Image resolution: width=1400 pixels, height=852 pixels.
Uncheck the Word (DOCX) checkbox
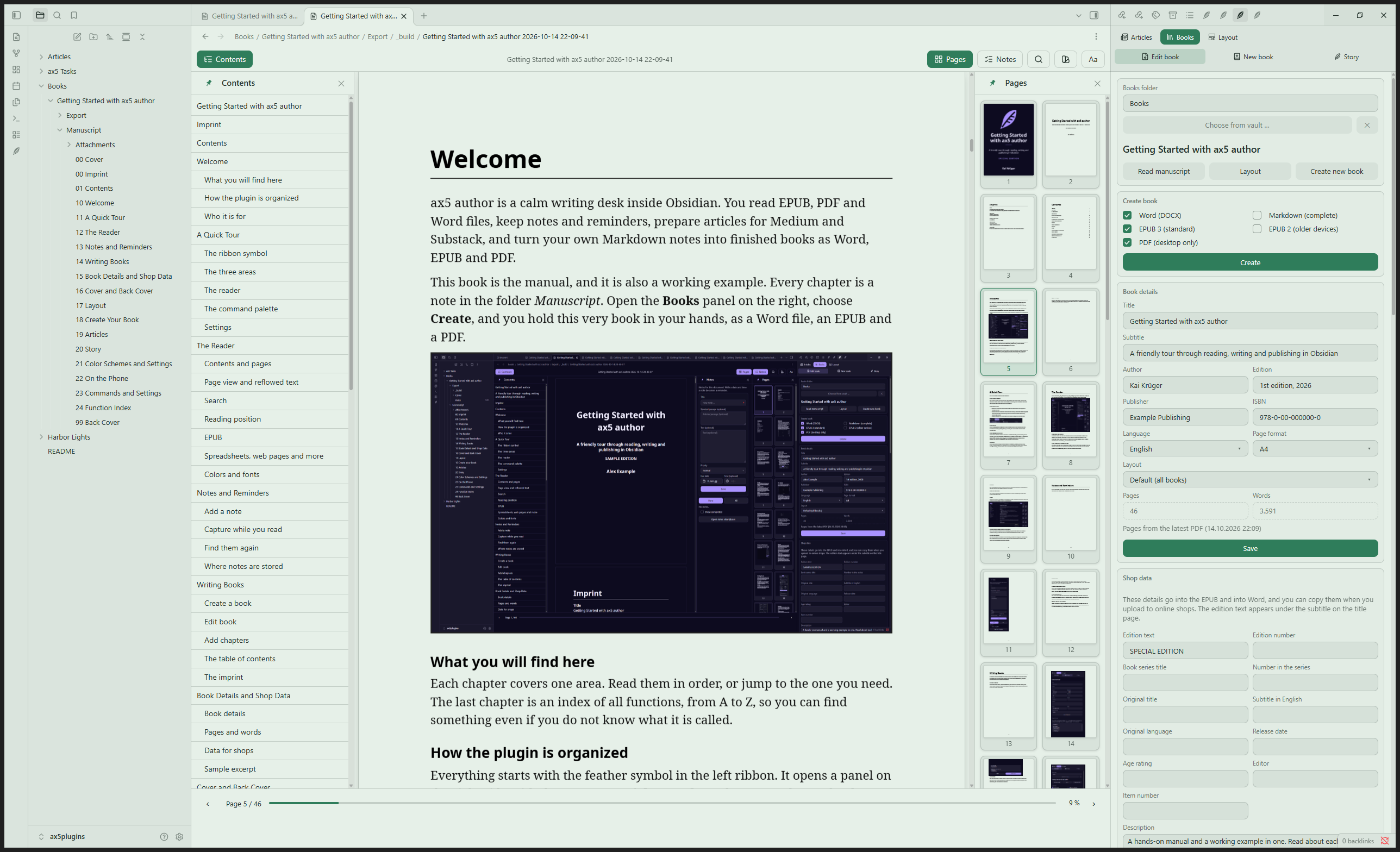(1127, 215)
